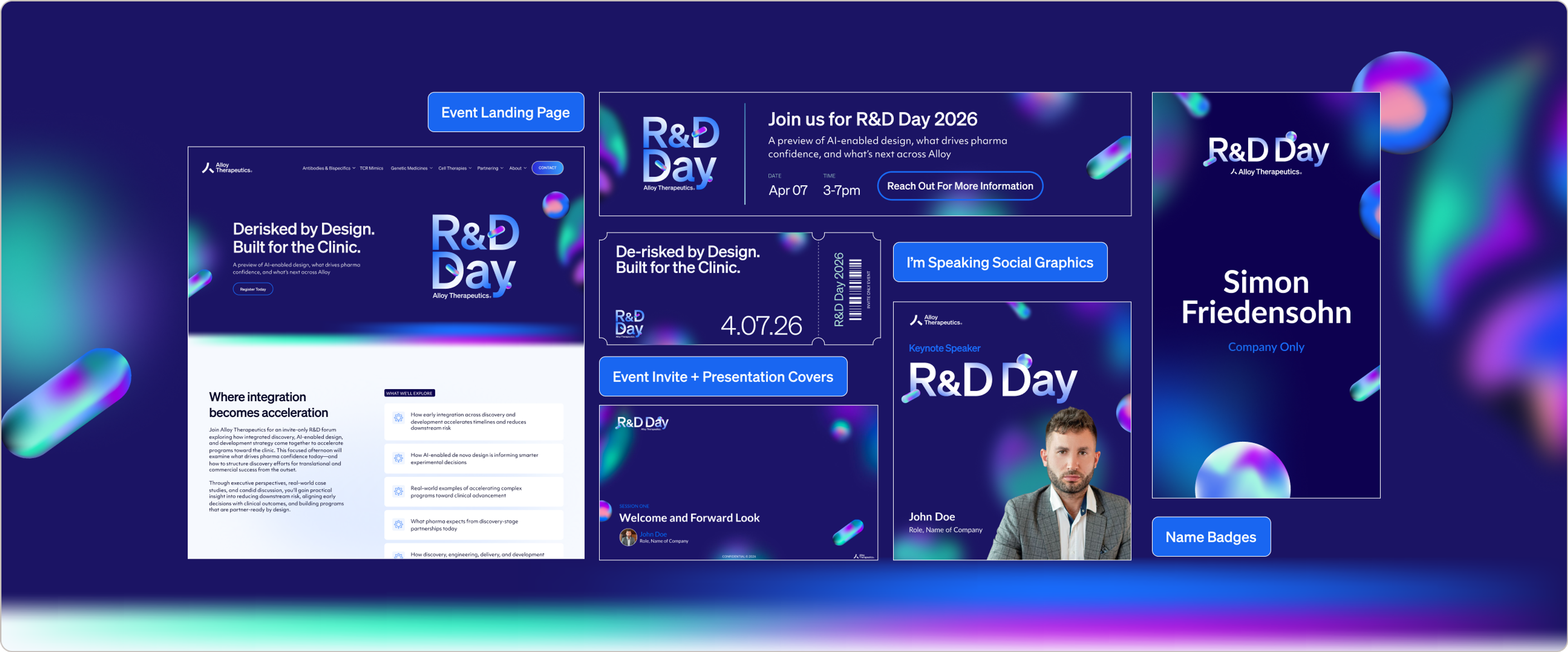Select the Event Landing Page label
Image resolution: width=1568 pixels, height=652 pixels.
pyautogui.click(x=506, y=112)
